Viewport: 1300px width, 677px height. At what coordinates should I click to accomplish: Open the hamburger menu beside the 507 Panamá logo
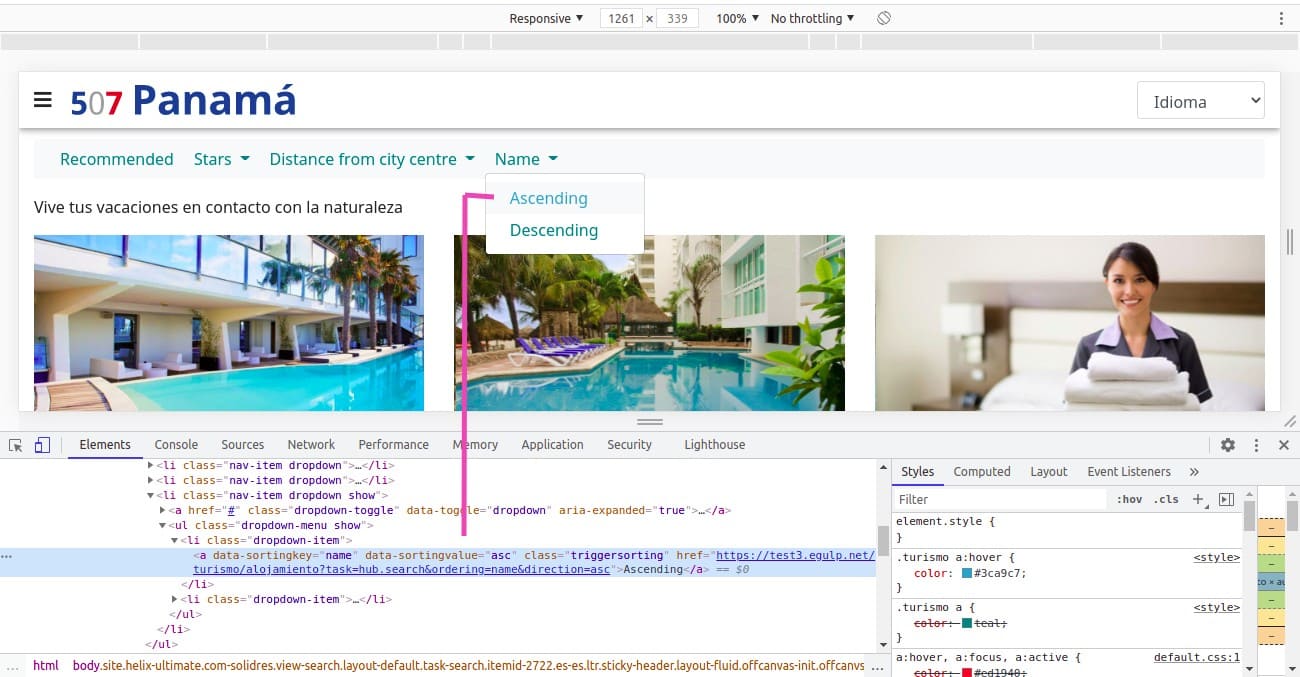(x=42, y=100)
